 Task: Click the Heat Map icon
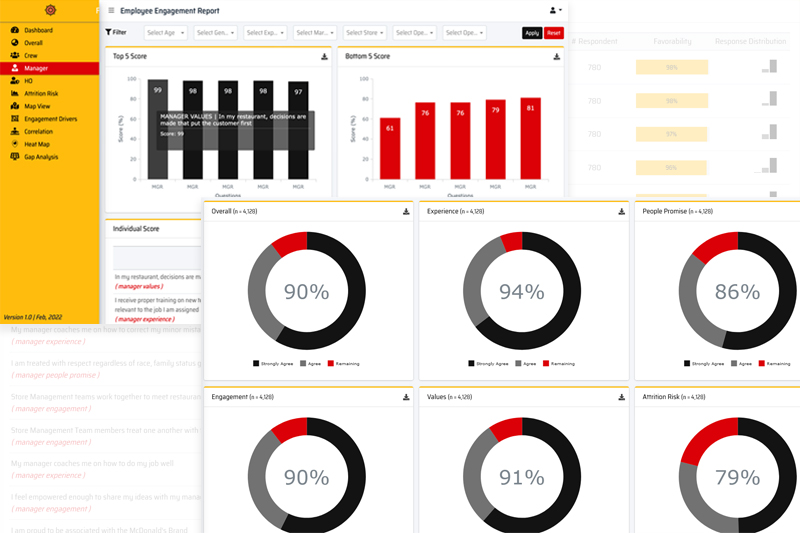click(15, 144)
